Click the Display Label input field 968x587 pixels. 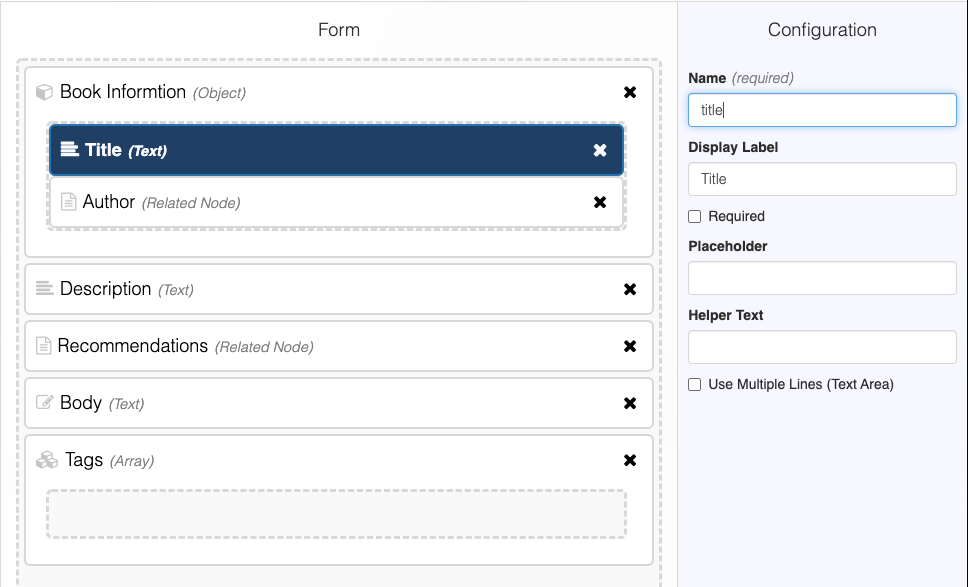tap(822, 179)
